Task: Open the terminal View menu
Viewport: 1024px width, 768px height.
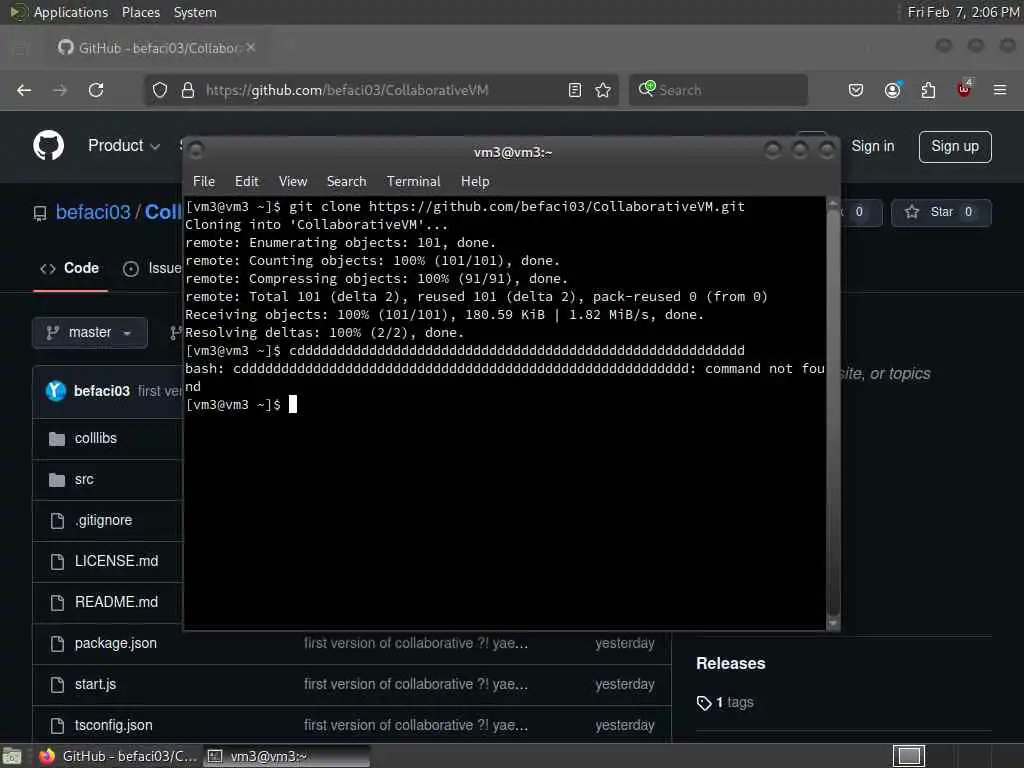Action: [x=293, y=182]
